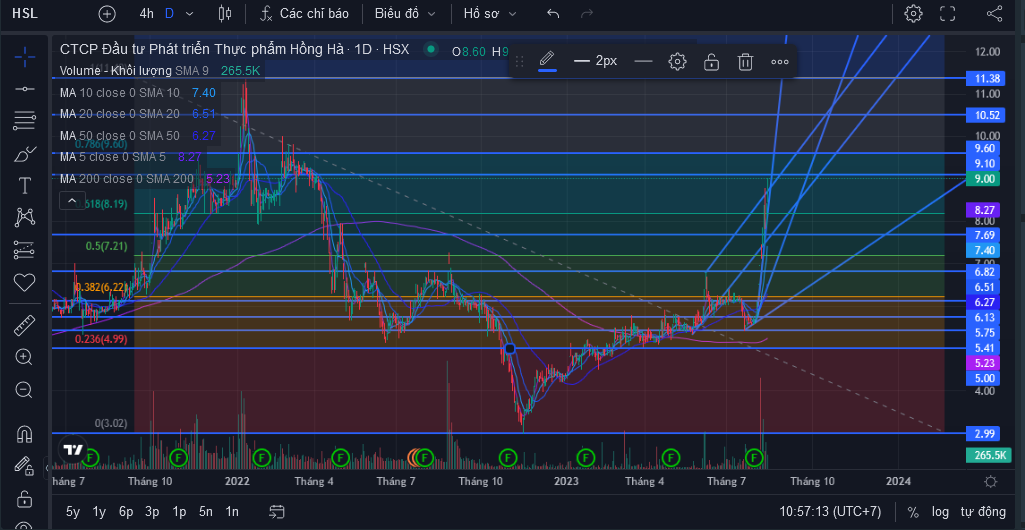Click the F earnings marker near 2022
The width and height of the screenshot is (1025, 530).
click(x=262, y=457)
